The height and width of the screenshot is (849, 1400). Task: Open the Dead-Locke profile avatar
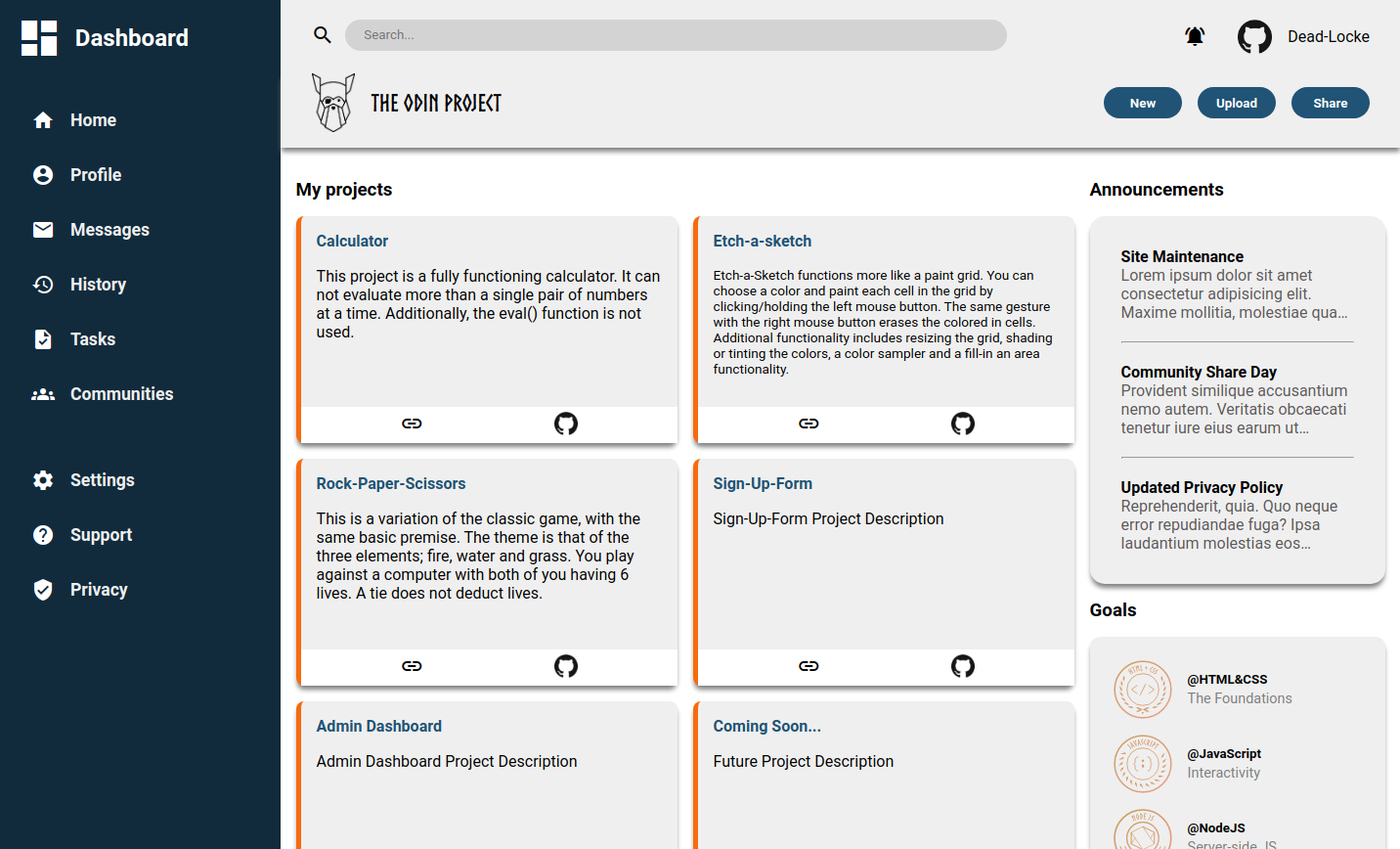coord(1254,36)
